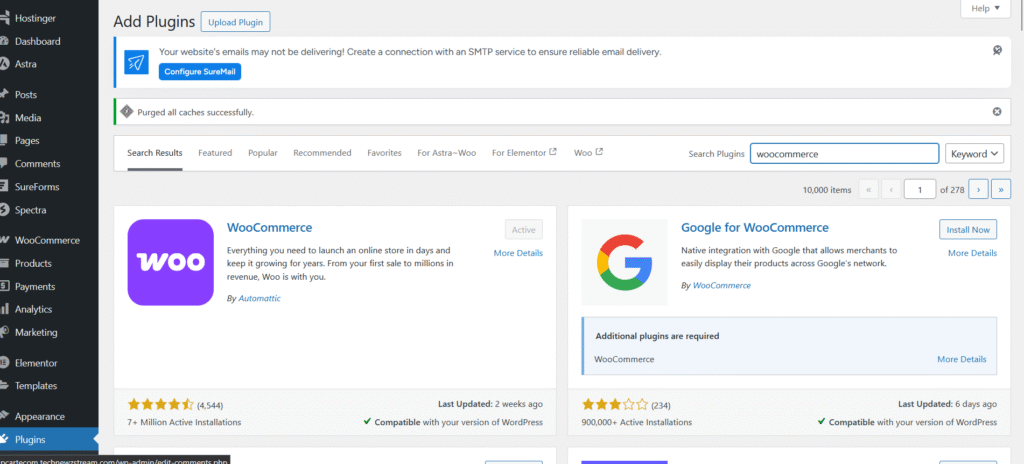Viewport: 1024px width, 464px height.
Task: Click the Marketing megaphone icon
Action: pos(3,332)
